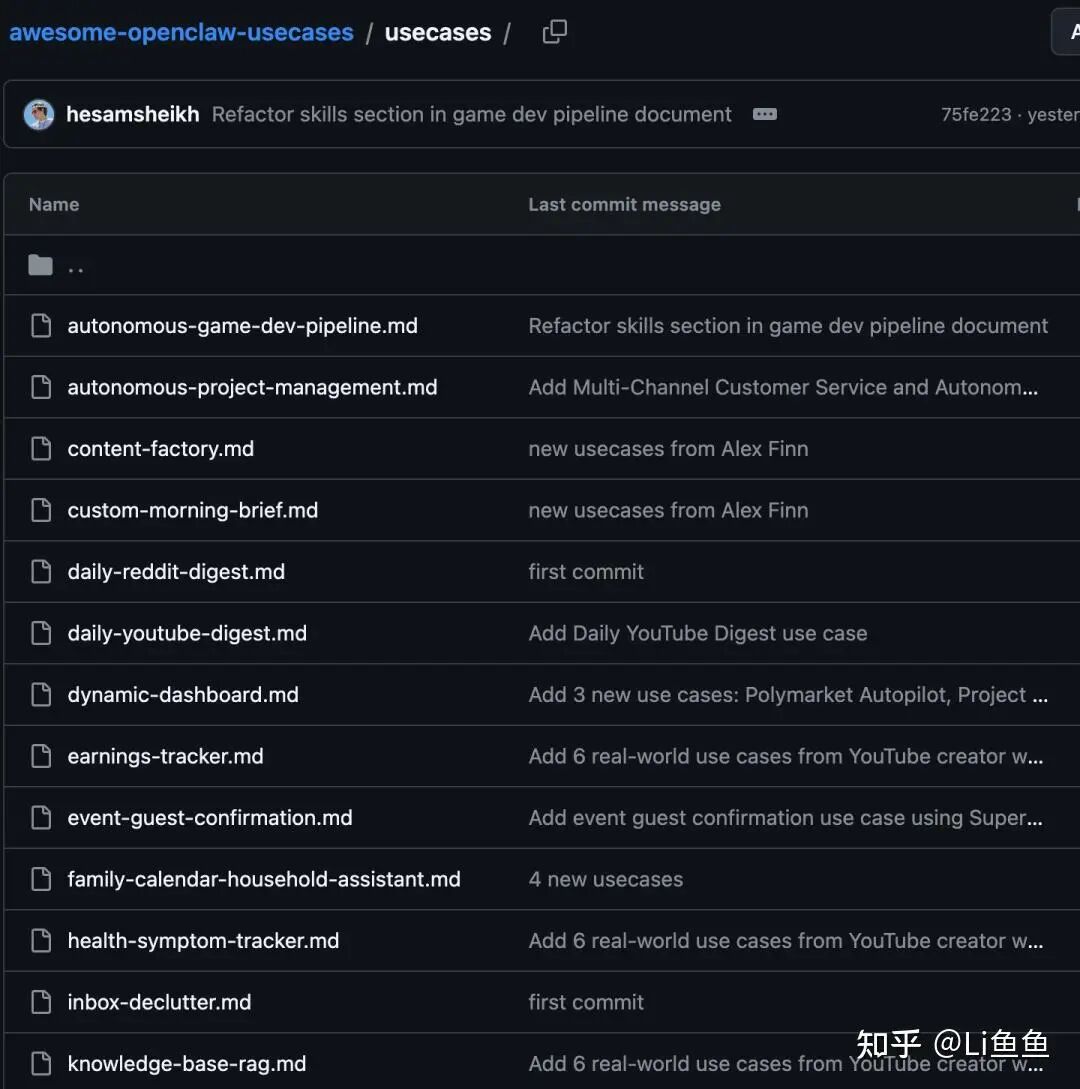Open the usecases breadcrumb link
This screenshot has width=1080, height=1089.
[x=437, y=31]
